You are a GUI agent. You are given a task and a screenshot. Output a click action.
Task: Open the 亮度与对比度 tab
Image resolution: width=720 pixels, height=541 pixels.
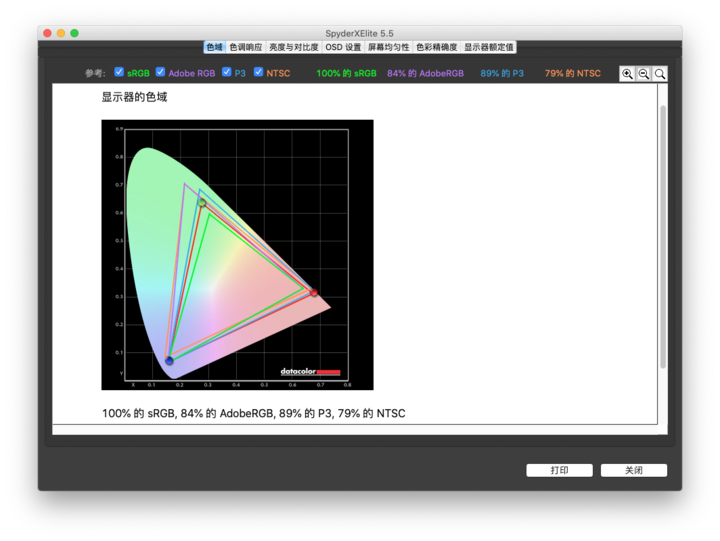[x=293, y=47]
